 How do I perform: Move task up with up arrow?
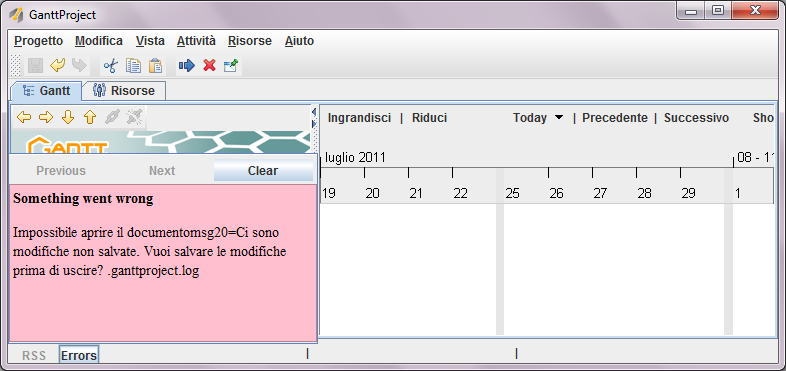pyautogui.click(x=90, y=117)
